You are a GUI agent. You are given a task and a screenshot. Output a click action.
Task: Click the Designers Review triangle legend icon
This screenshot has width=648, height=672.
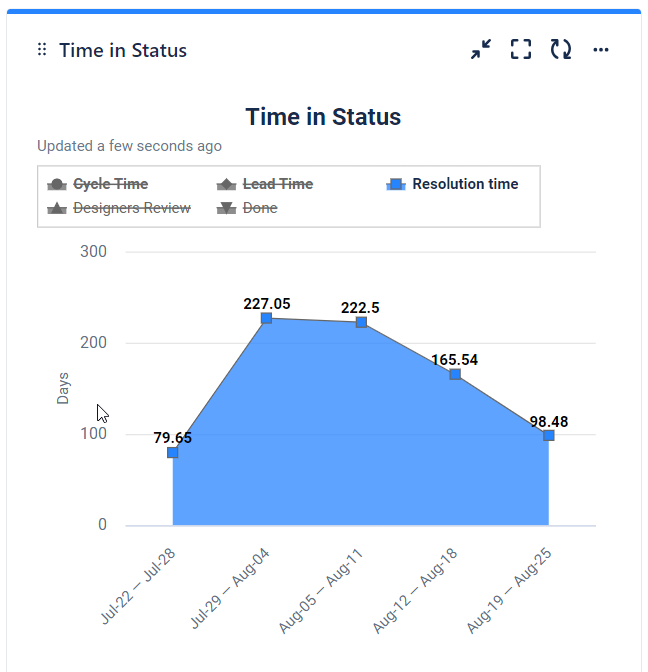pos(58,208)
